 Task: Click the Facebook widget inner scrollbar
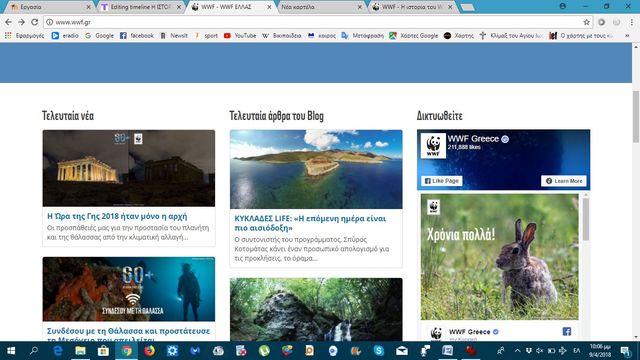[x=586, y=220]
